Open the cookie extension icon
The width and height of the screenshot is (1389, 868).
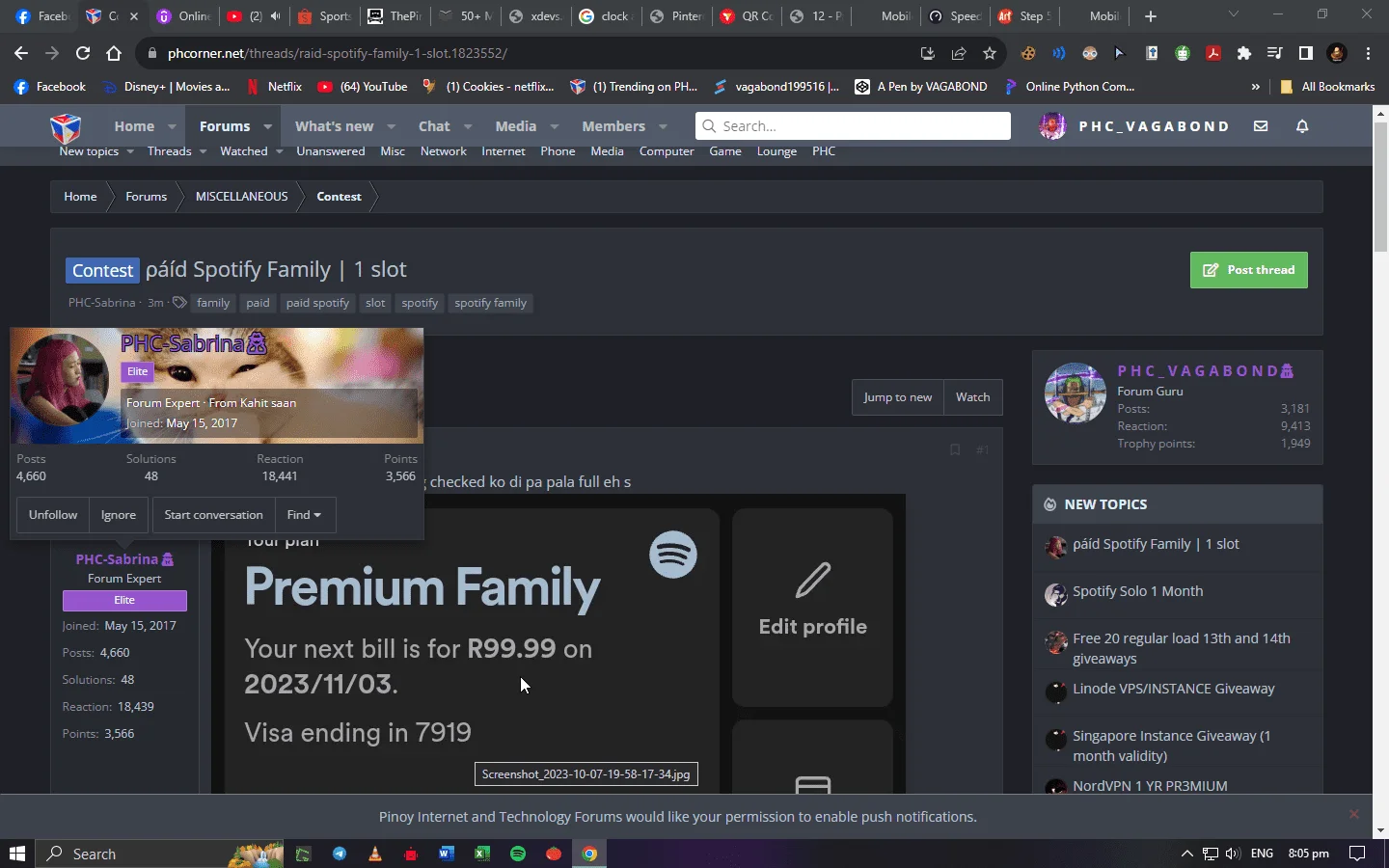click(1028, 53)
